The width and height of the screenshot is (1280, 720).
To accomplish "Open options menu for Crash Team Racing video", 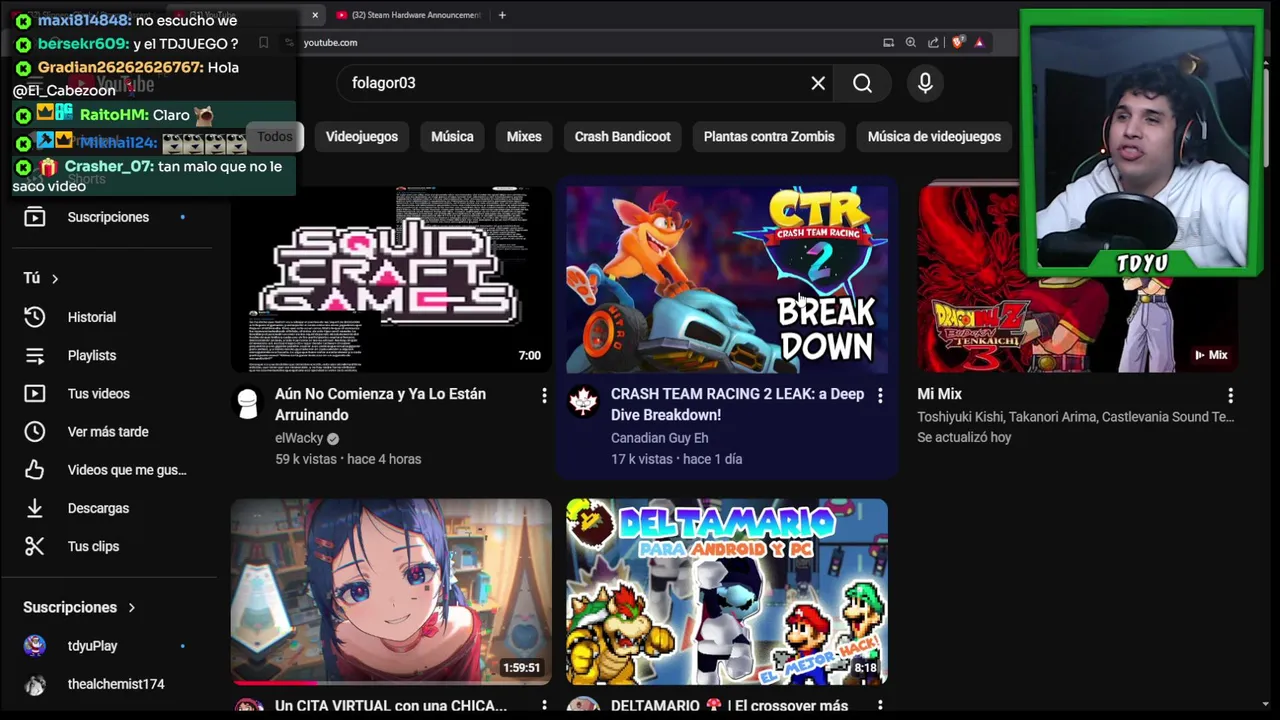I will [880, 396].
